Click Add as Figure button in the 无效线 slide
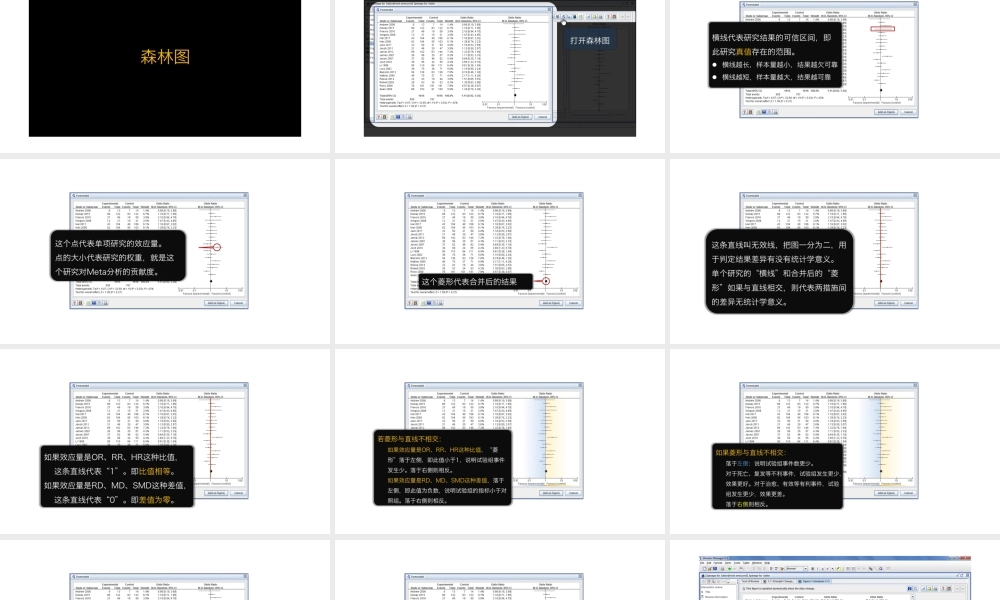This screenshot has height=600, width=1000. pos(883,301)
